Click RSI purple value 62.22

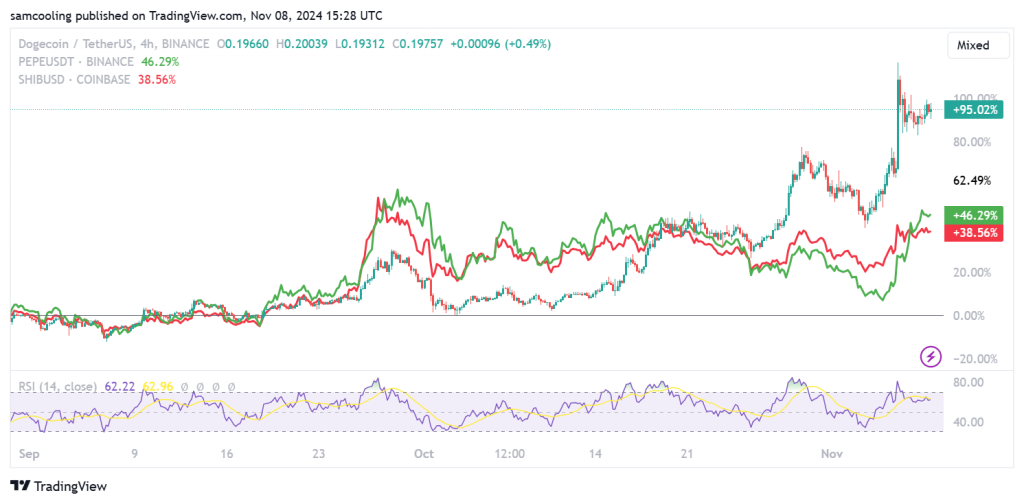click(x=118, y=386)
